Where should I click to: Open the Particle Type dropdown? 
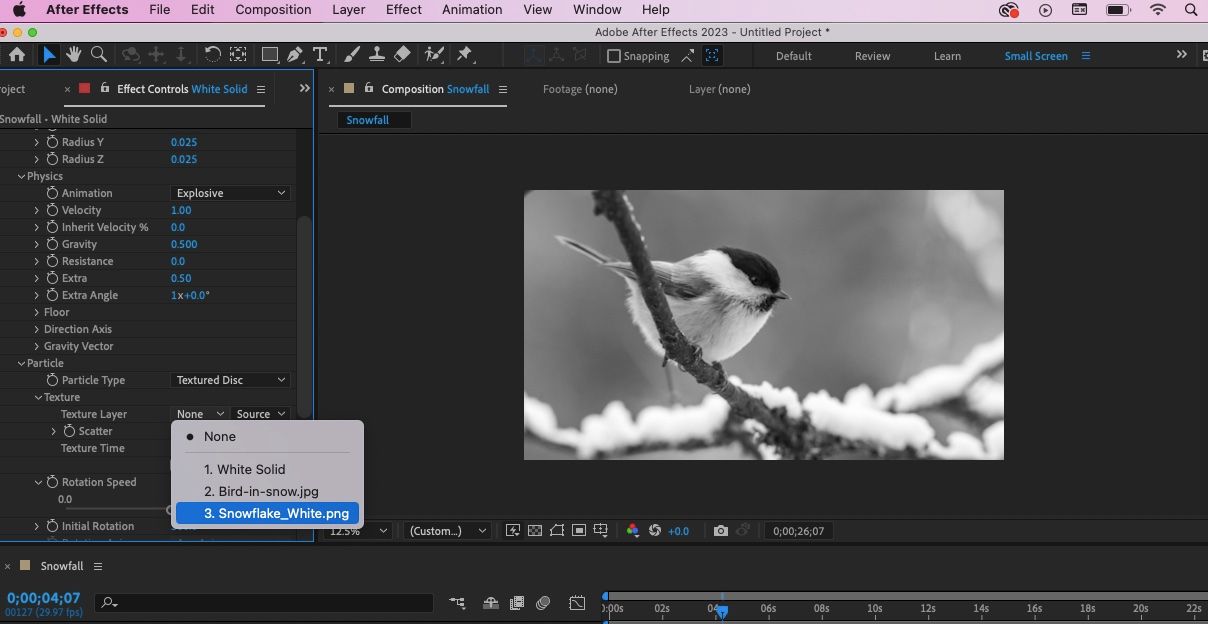pos(230,380)
